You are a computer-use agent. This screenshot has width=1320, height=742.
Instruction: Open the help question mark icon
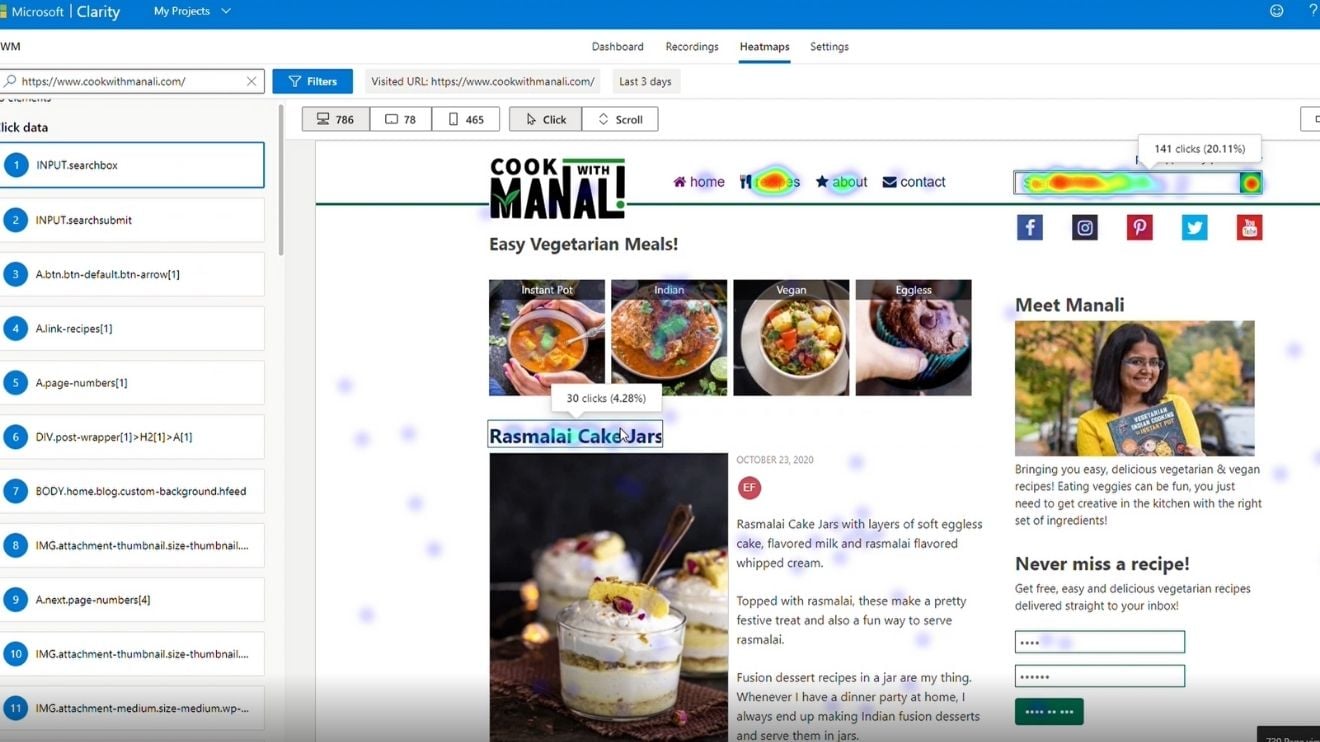click(1313, 11)
